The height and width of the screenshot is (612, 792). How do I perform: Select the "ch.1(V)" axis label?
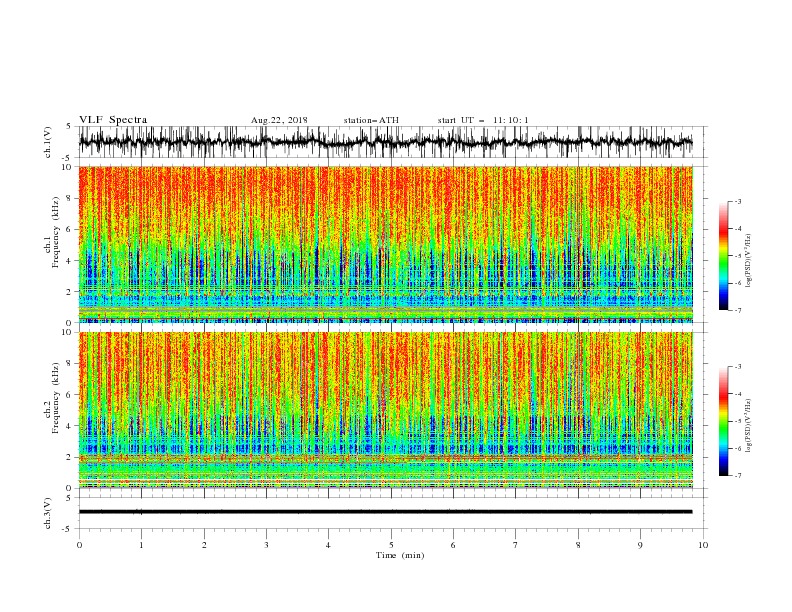tap(48, 142)
